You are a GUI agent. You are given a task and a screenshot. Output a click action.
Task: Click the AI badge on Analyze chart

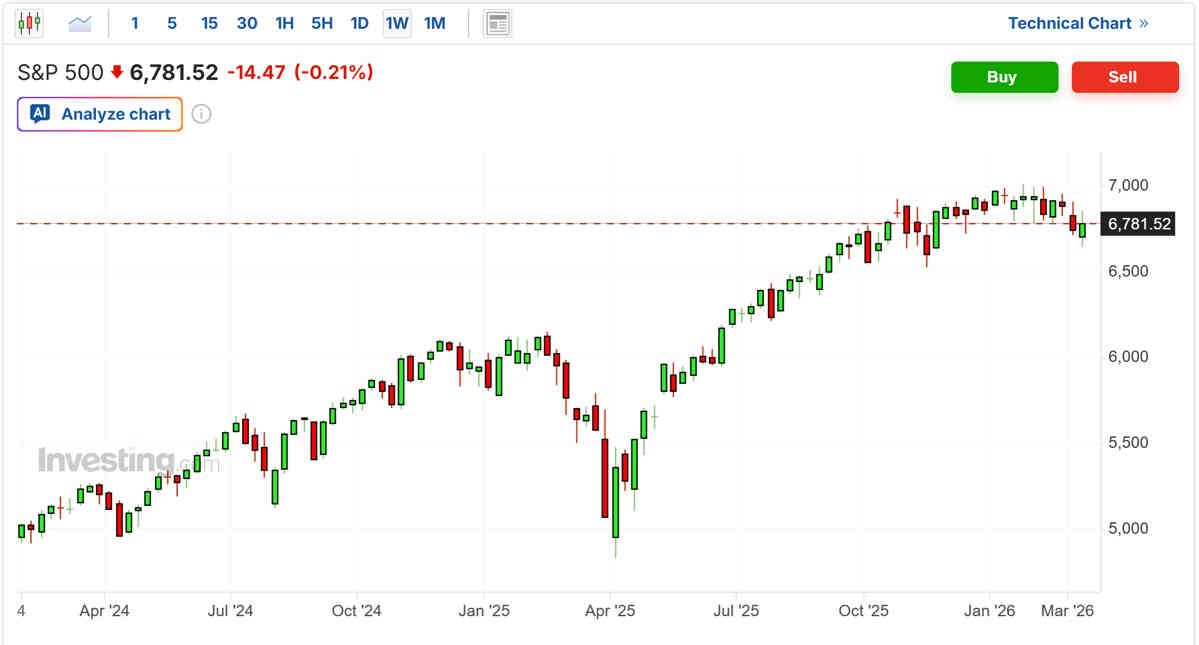pyautogui.click(x=40, y=114)
